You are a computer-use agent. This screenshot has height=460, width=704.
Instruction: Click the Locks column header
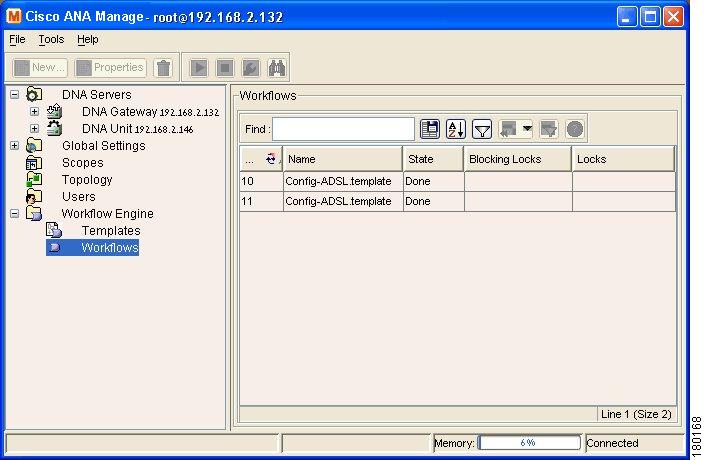(623, 159)
